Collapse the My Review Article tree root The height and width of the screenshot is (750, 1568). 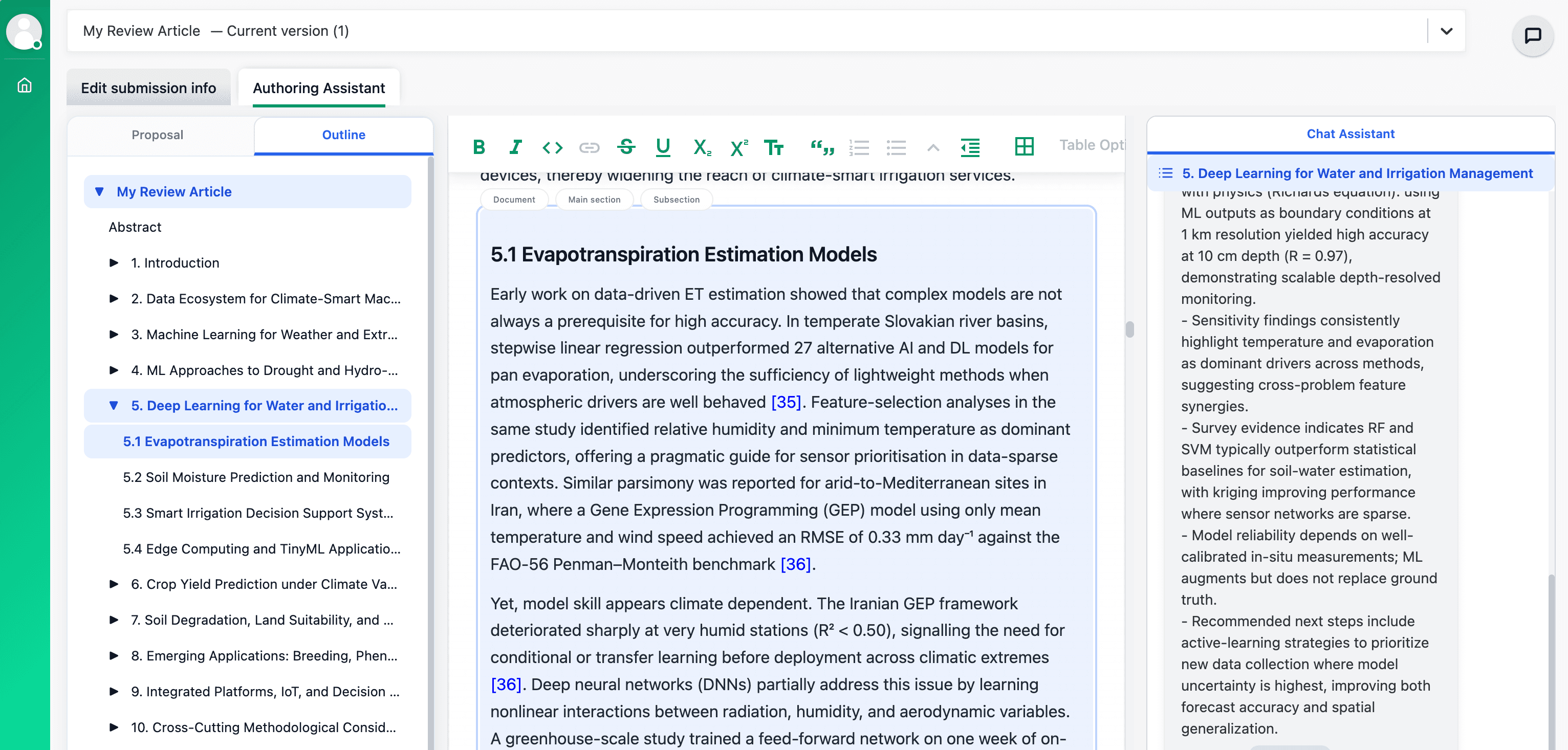tap(100, 192)
